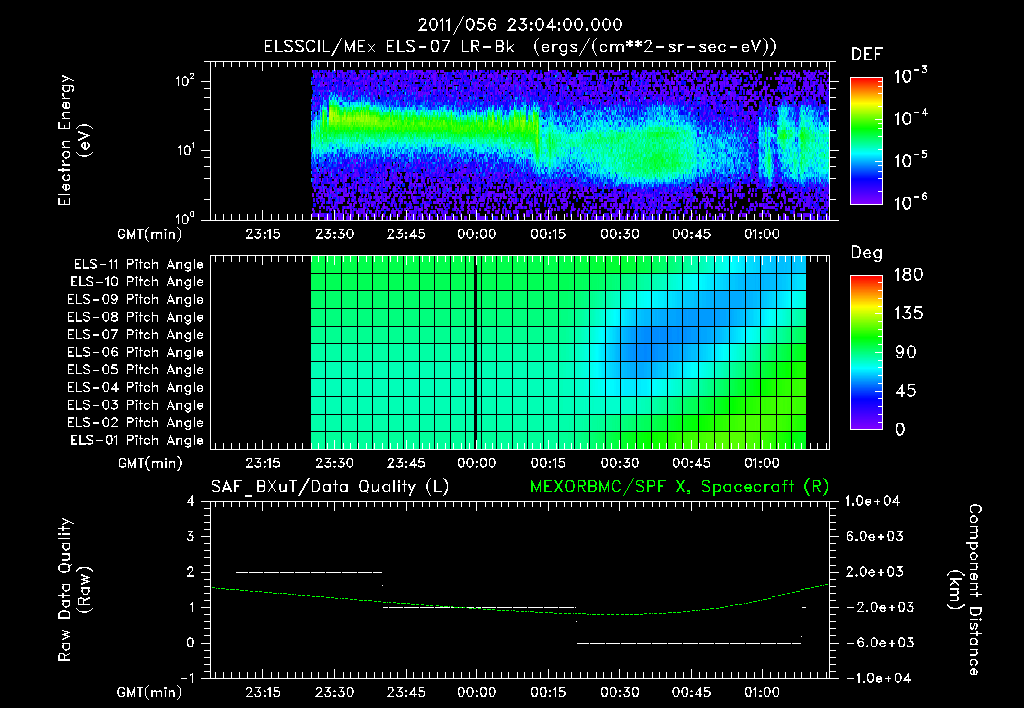This screenshot has width=1024, height=708.
Task: Click the ELS-09 Pitch Angle label
Action: coord(136,300)
